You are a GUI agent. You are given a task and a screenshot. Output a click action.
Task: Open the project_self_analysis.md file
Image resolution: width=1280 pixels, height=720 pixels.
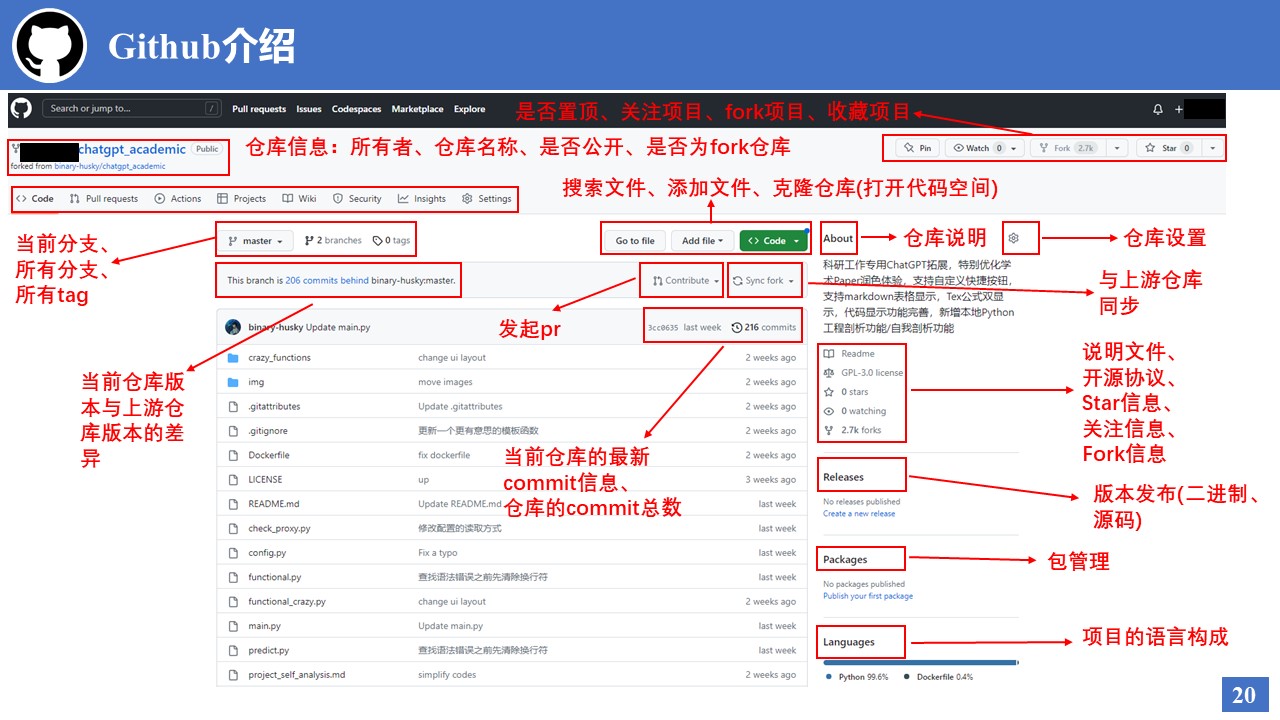coord(297,675)
